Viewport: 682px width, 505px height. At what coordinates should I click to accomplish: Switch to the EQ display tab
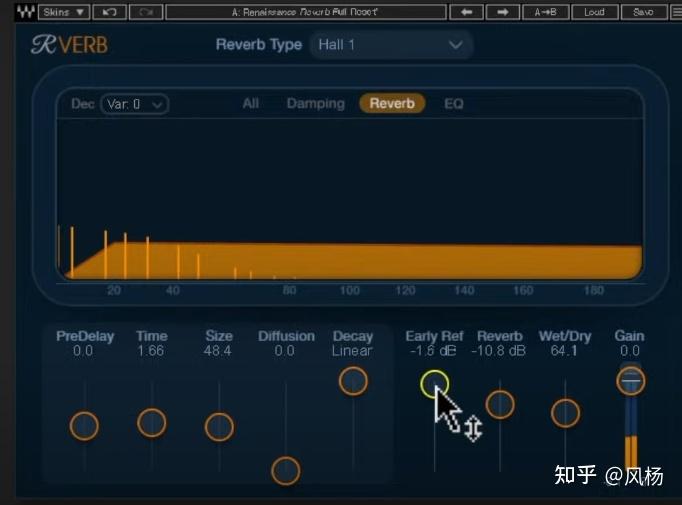coord(454,104)
